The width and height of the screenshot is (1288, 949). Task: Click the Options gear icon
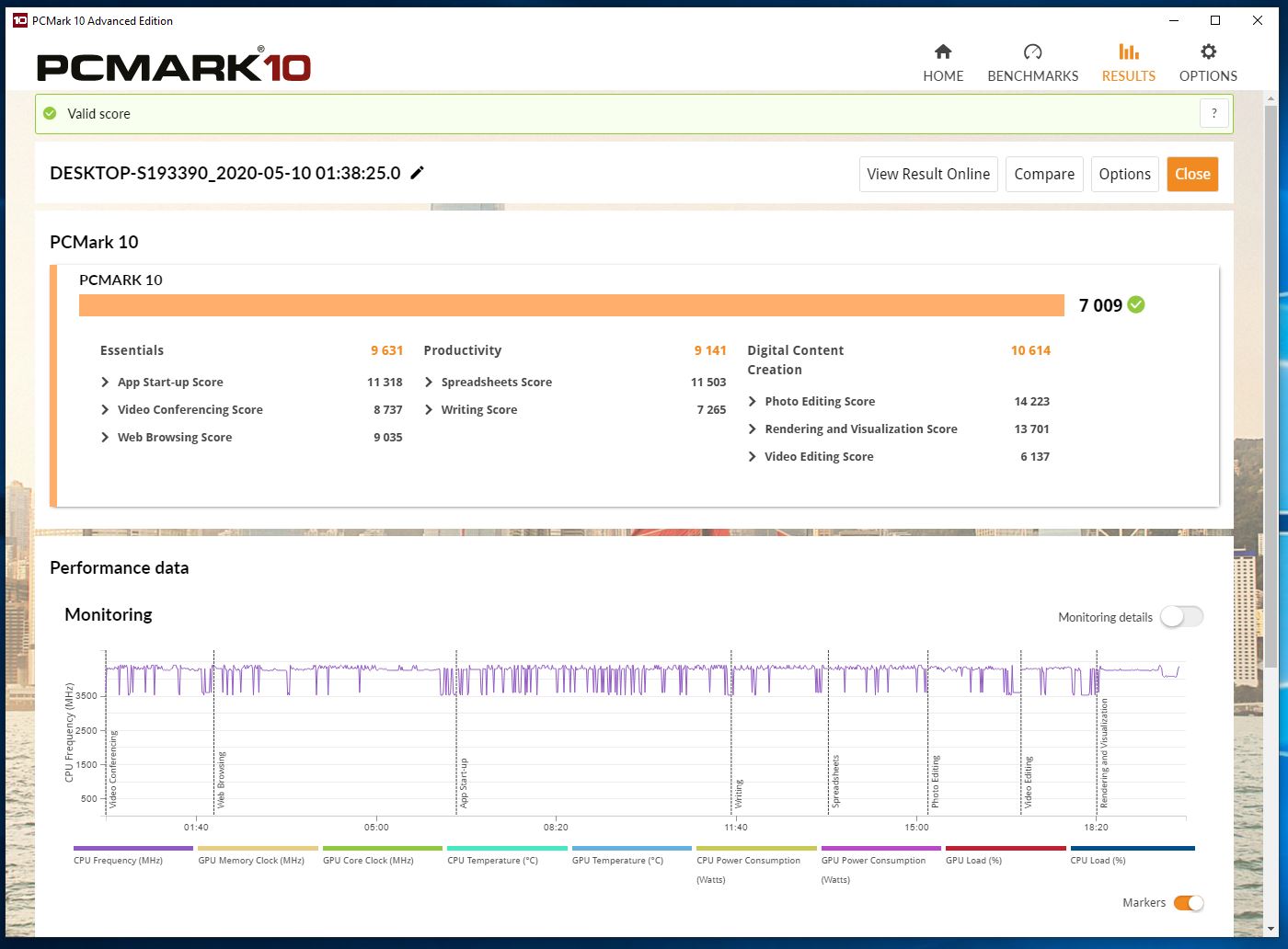point(1208,51)
